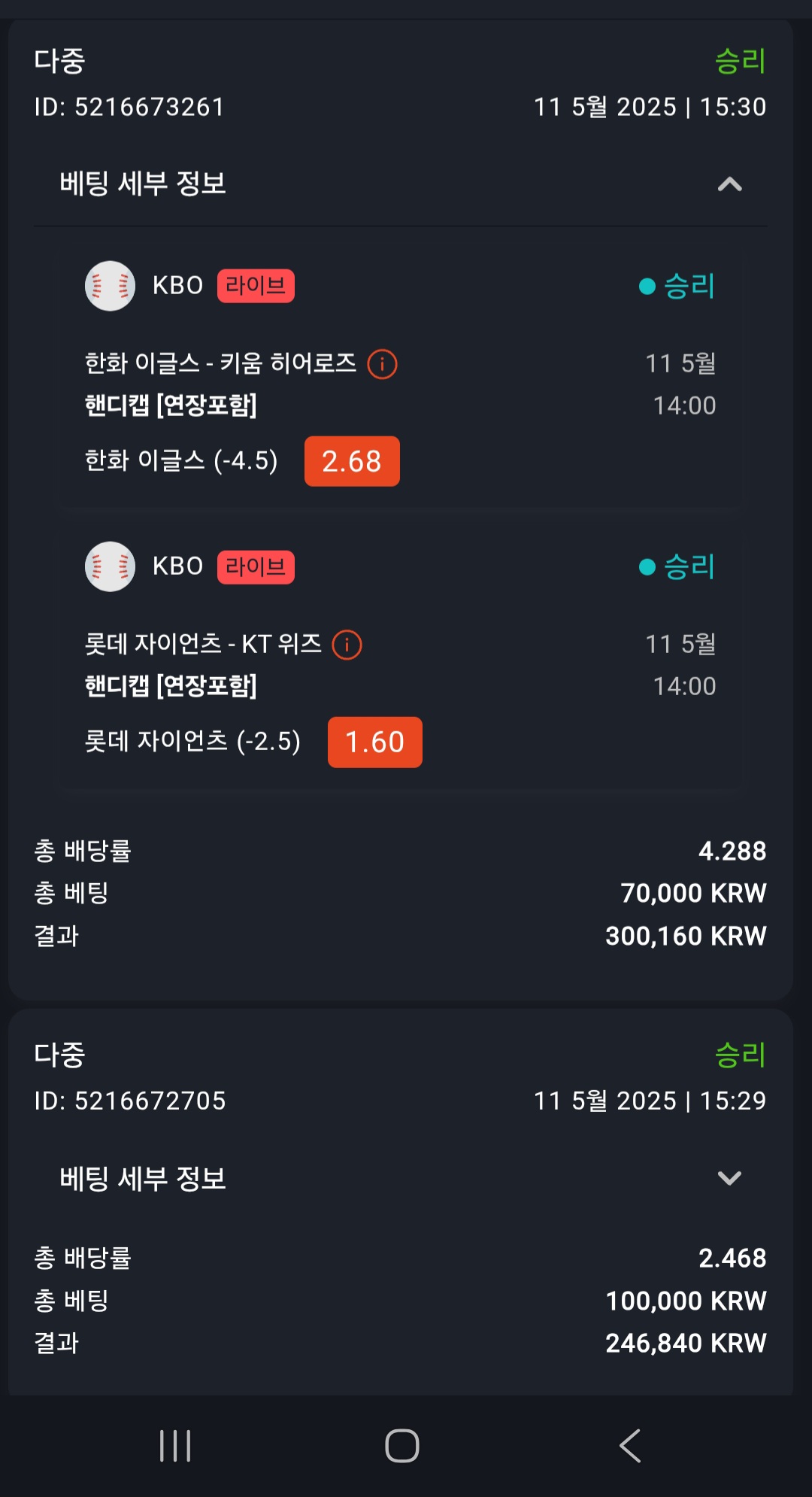
Task: Expand betting details for ID 5216672705
Action: point(729,1178)
